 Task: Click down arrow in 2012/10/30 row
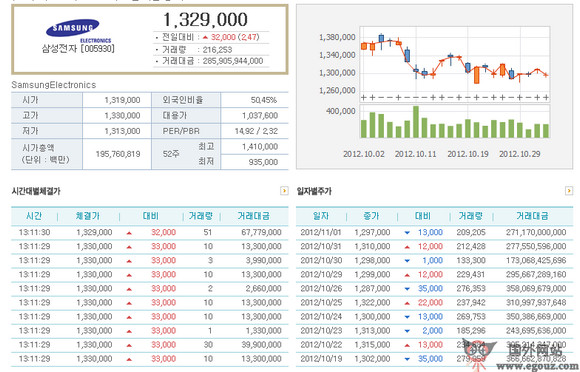tap(407, 261)
